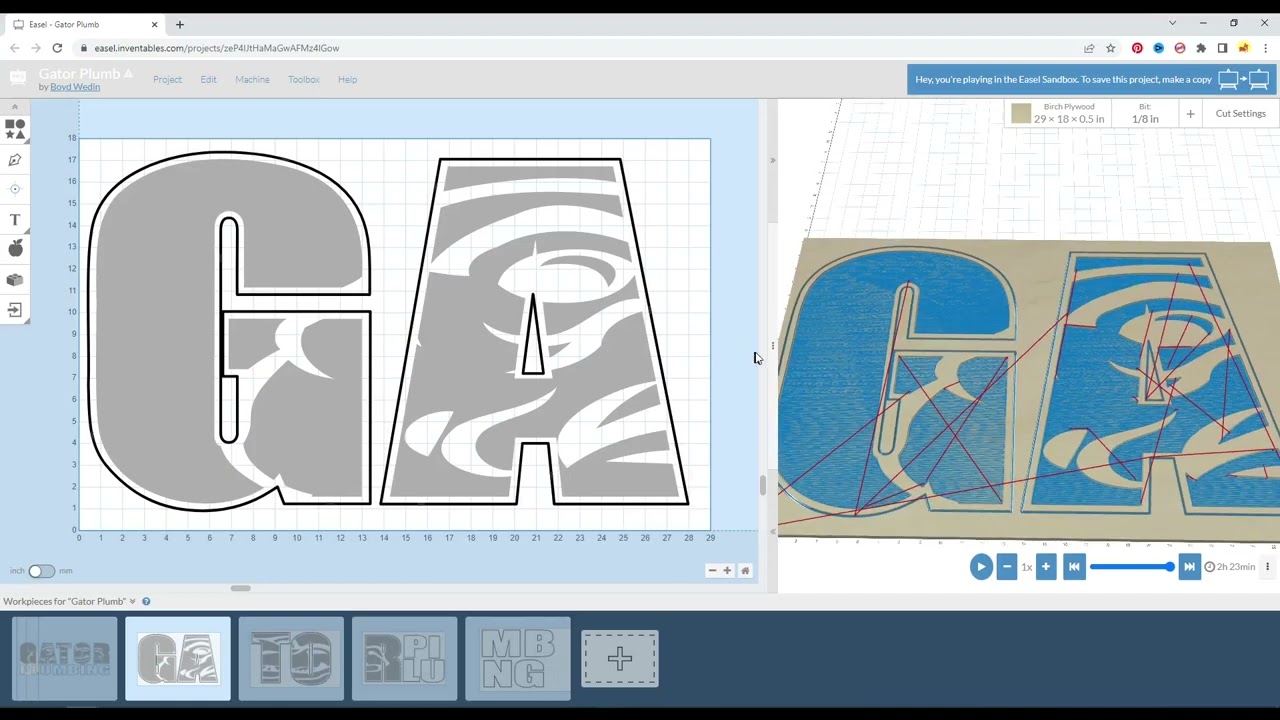
Task: Click the canvas vertical scrollbar
Action: 763,486
